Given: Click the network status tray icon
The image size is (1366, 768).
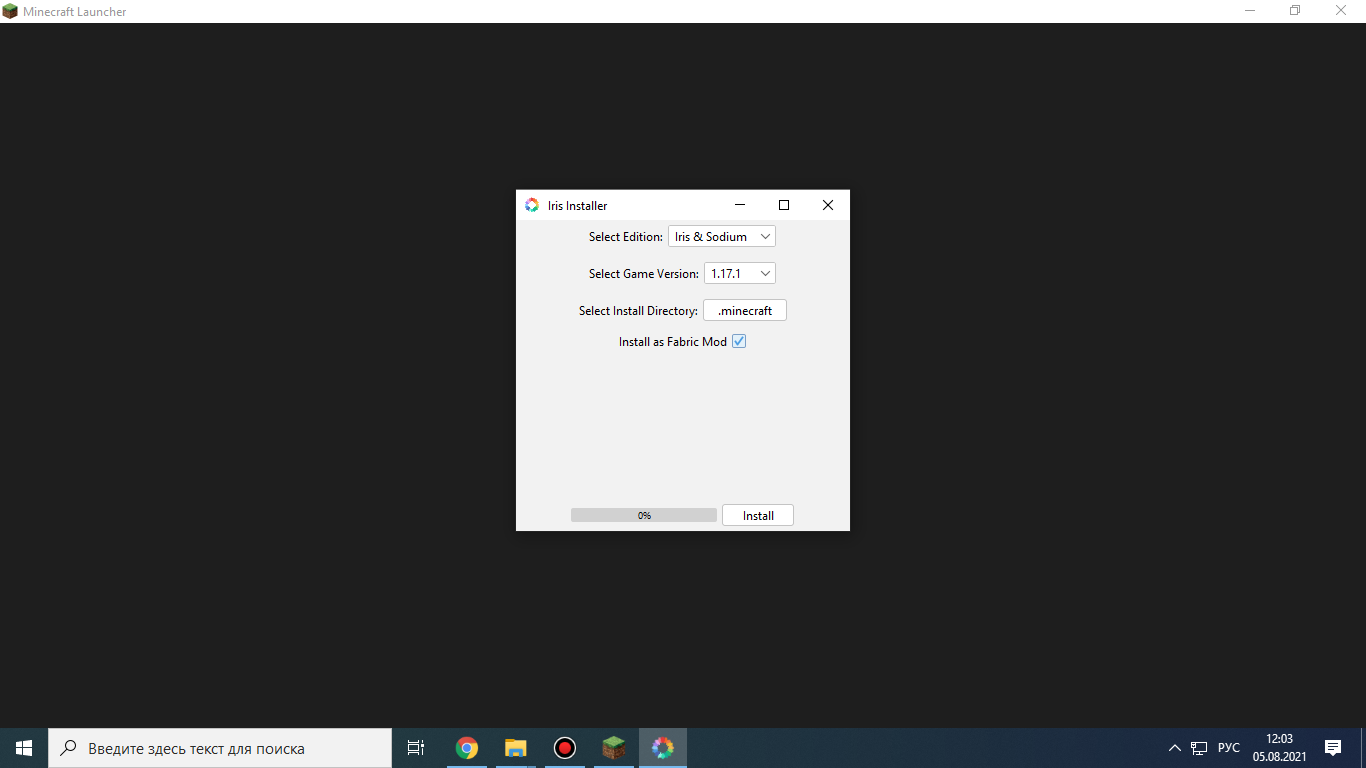Looking at the screenshot, I should point(1199,748).
